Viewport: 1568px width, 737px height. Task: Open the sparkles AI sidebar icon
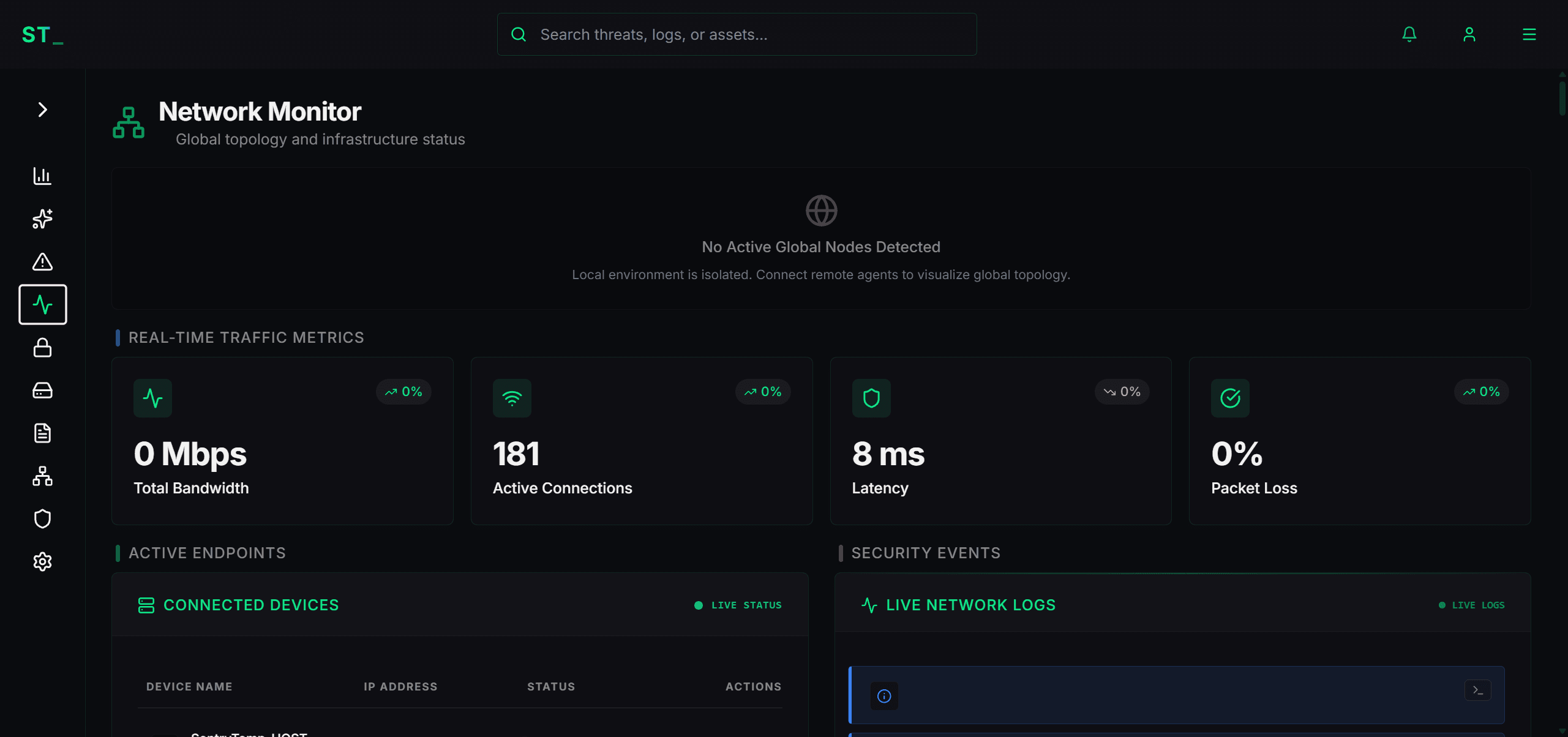tap(42, 219)
